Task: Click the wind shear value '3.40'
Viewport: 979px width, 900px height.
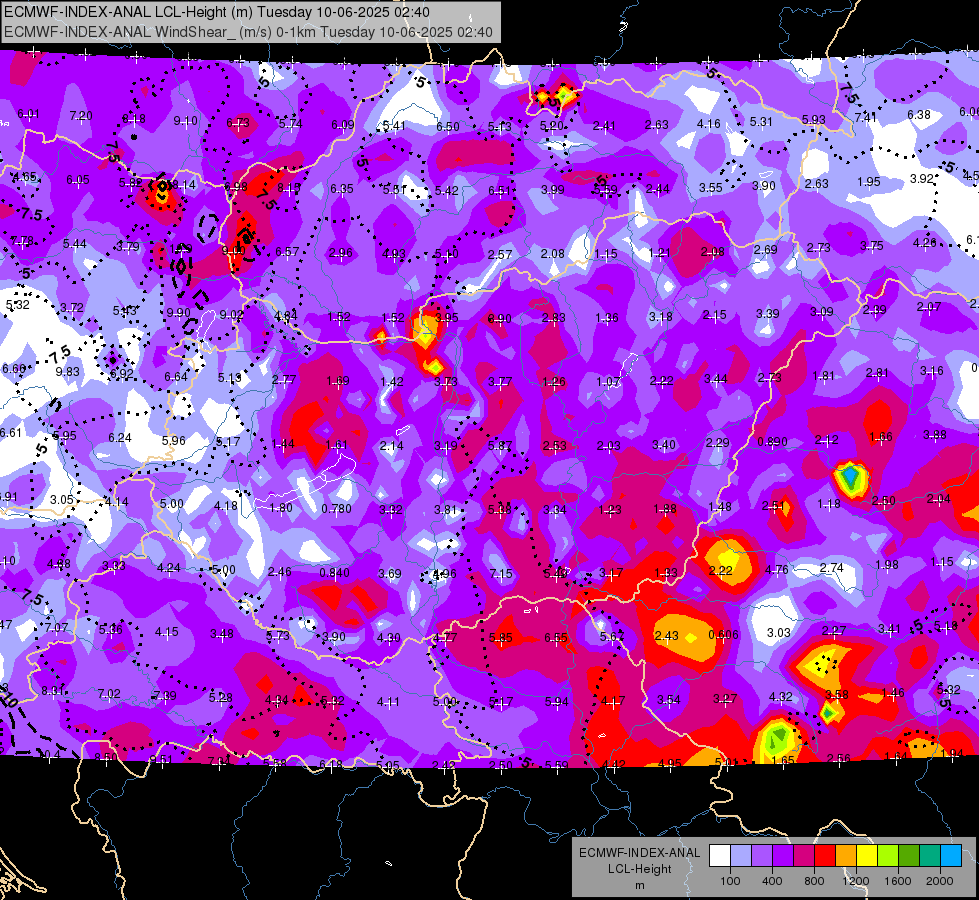Action: point(664,445)
